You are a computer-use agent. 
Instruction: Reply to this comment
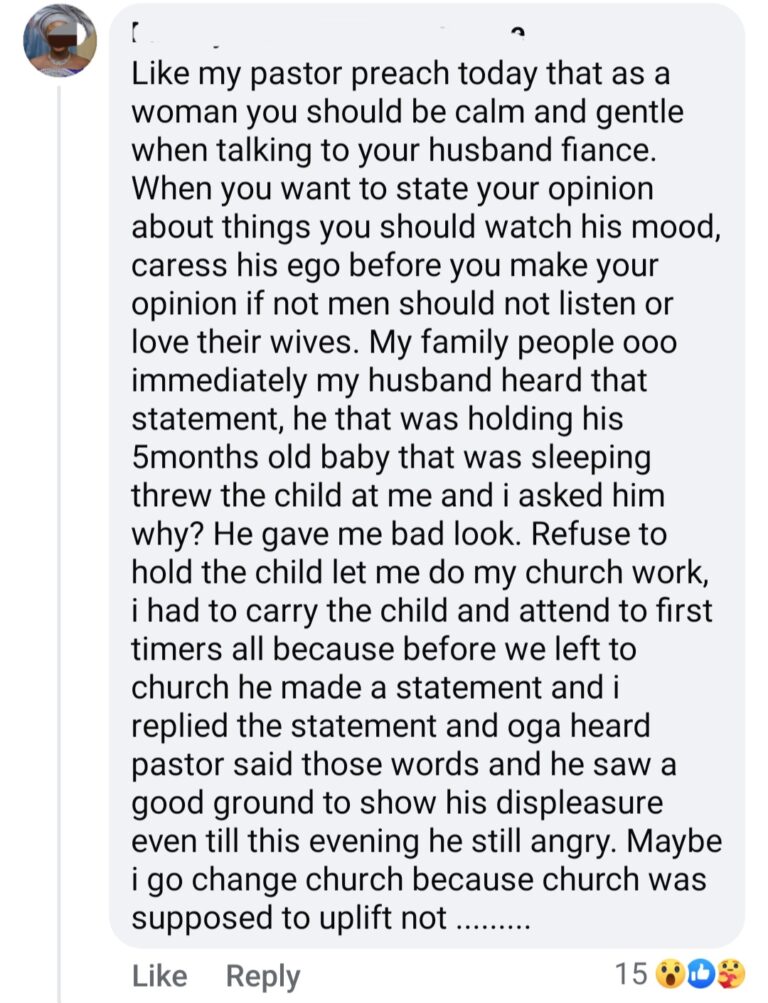coord(263,975)
